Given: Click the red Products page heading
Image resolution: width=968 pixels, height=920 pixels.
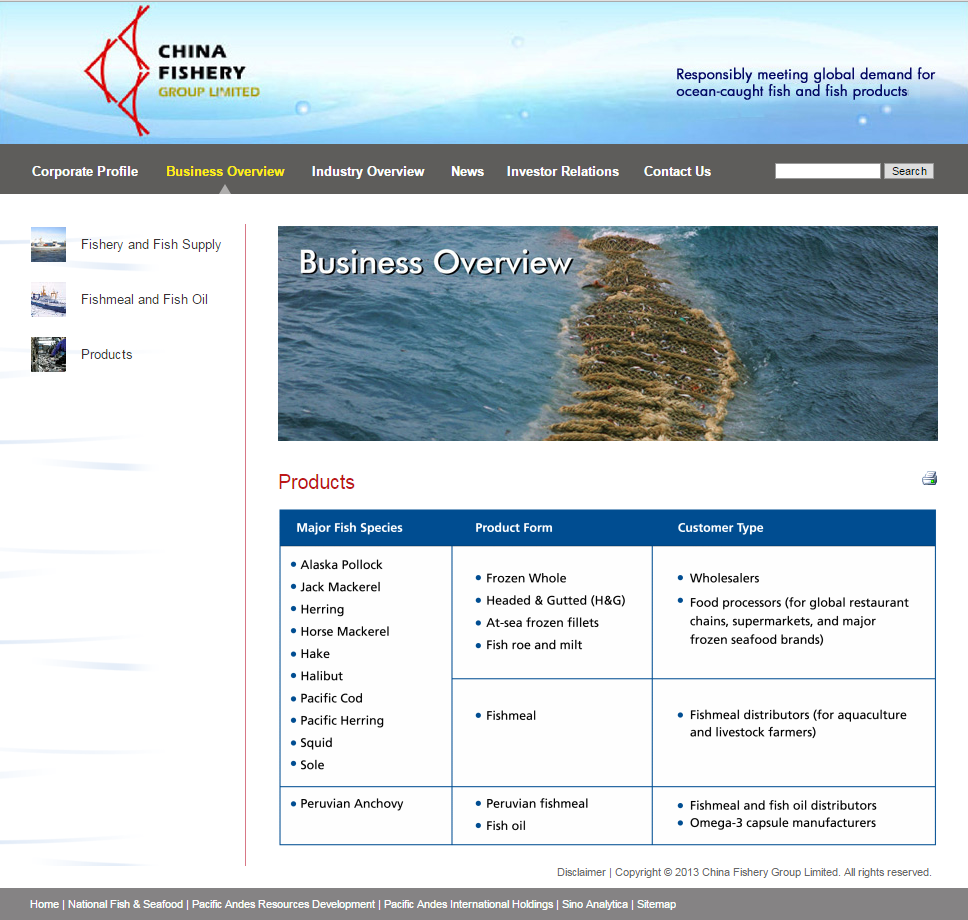Looking at the screenshot, I should point(317,482).
